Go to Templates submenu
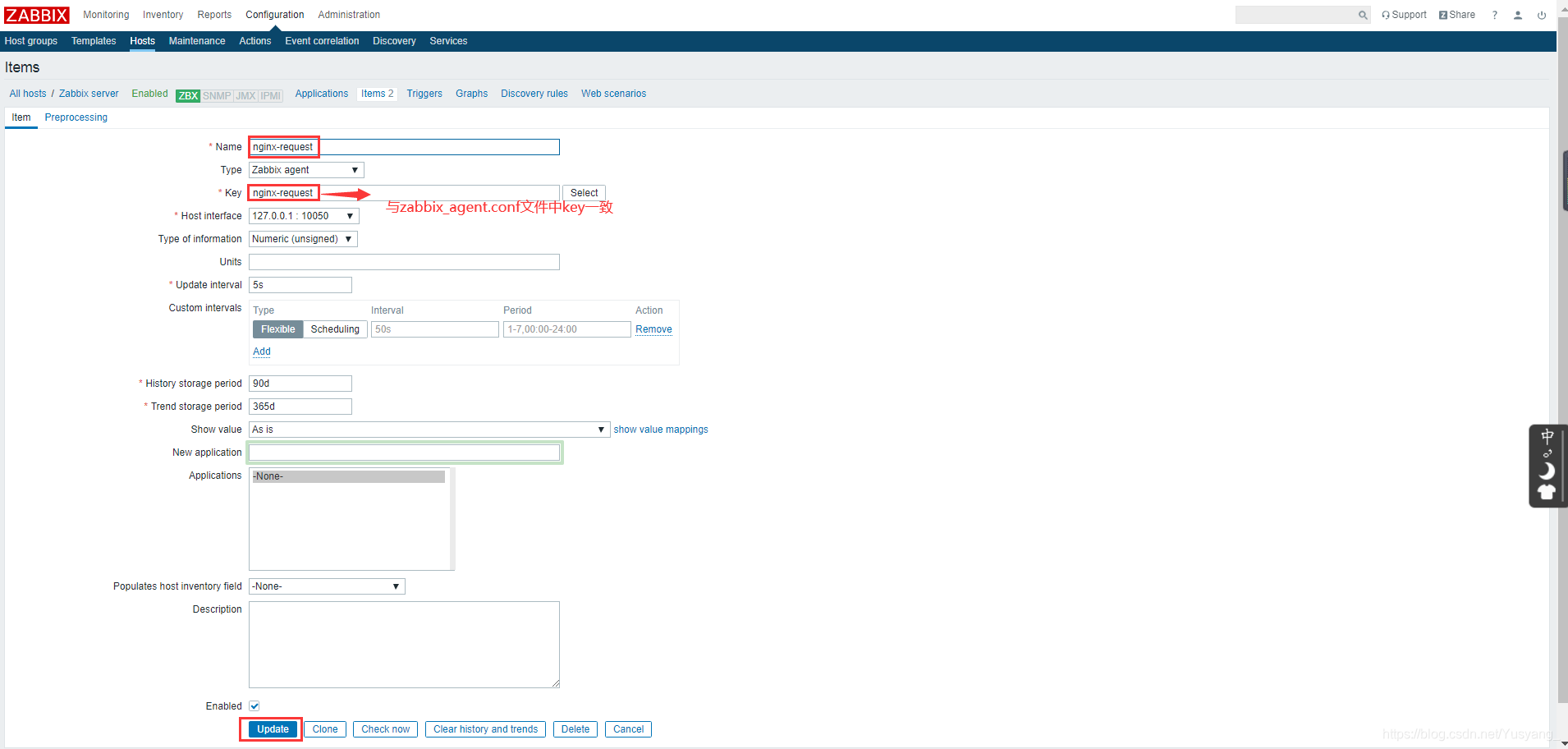The image size is (1568, 749). click(94, 41)
